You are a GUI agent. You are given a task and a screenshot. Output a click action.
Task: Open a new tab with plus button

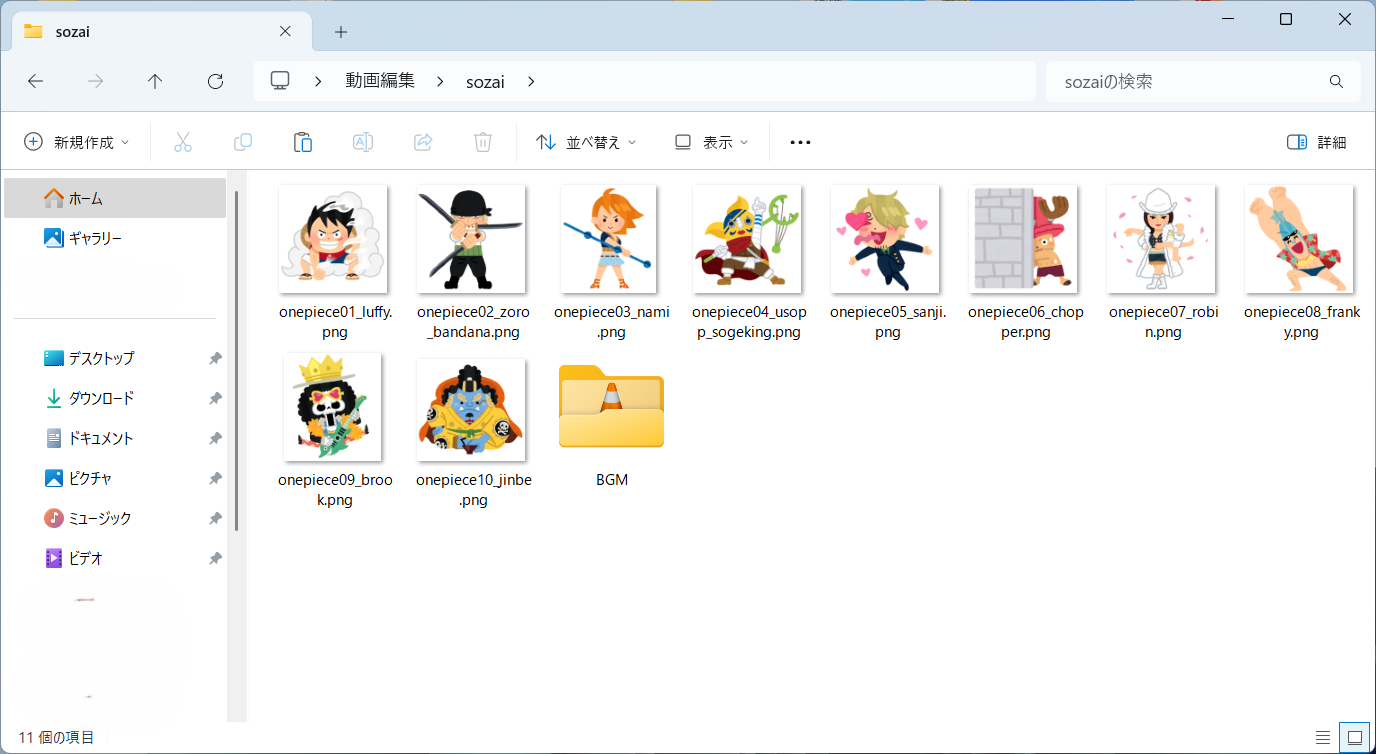341,31
